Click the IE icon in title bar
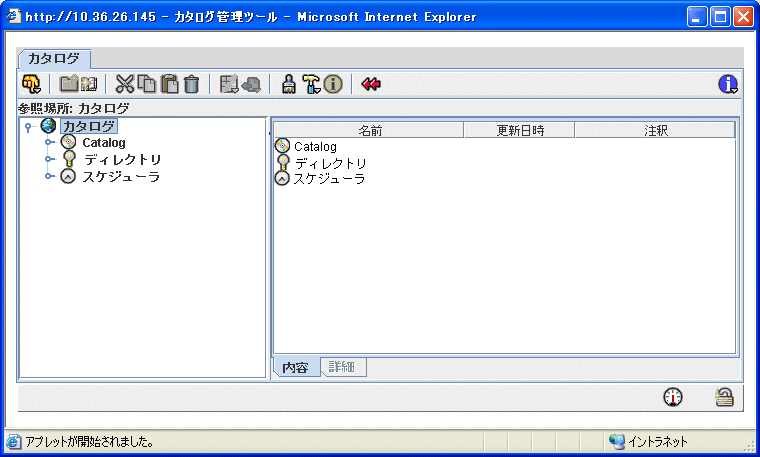760x457 pixels. tap(14, 16)
